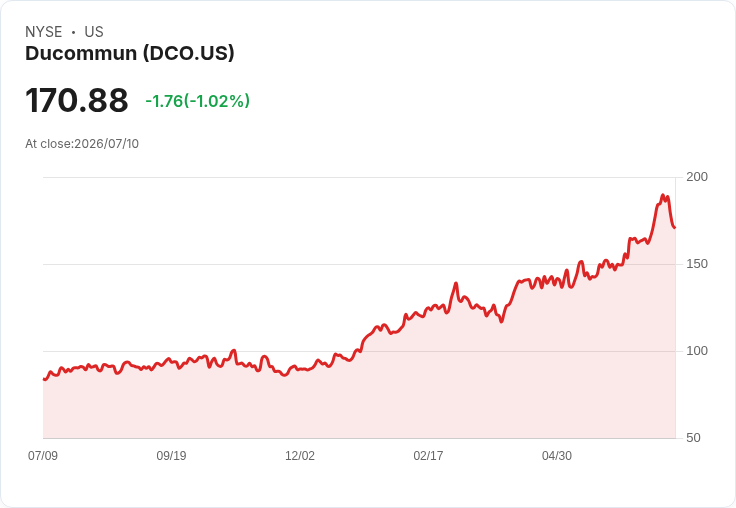Screen dimensions: 736x508
Task: Click the 09/19 x-axis date label
Action: (171, 456)
